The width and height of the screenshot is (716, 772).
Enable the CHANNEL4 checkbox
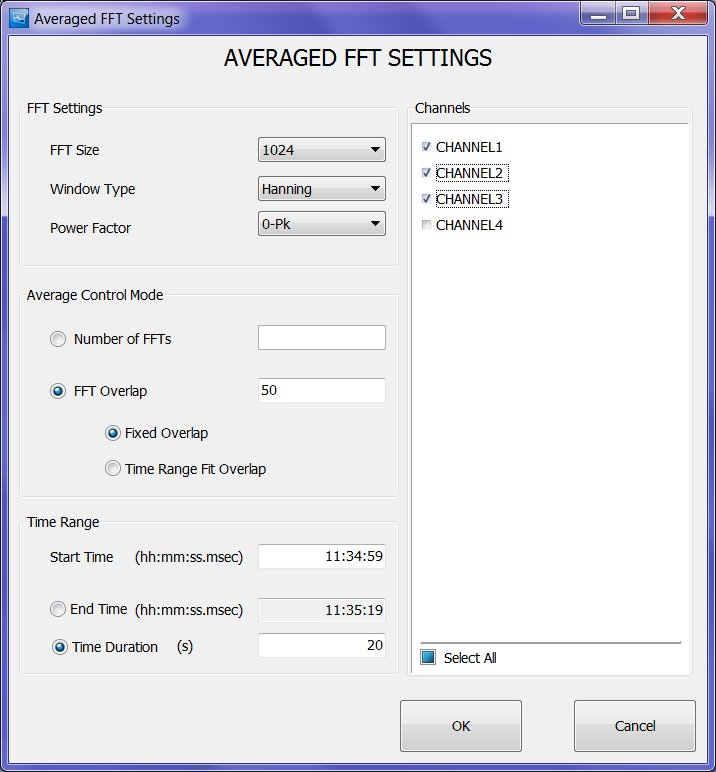426,225
